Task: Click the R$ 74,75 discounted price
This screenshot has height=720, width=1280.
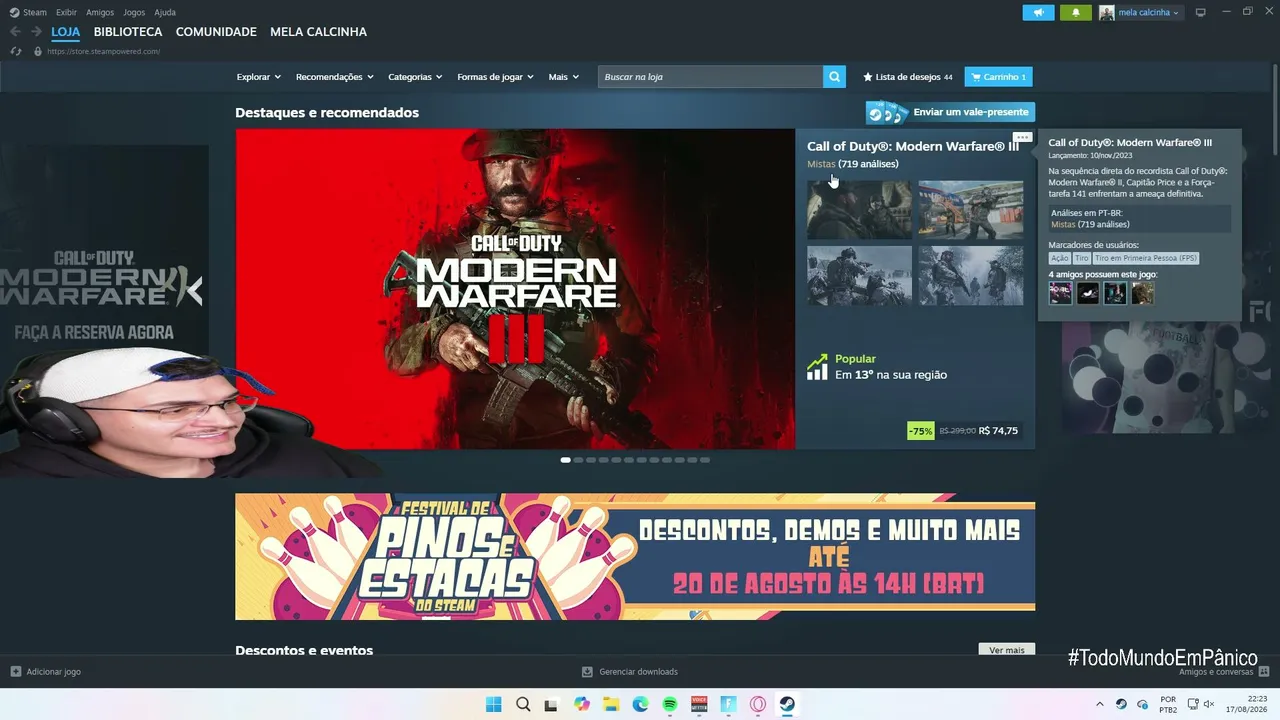Action: point(998,431)
